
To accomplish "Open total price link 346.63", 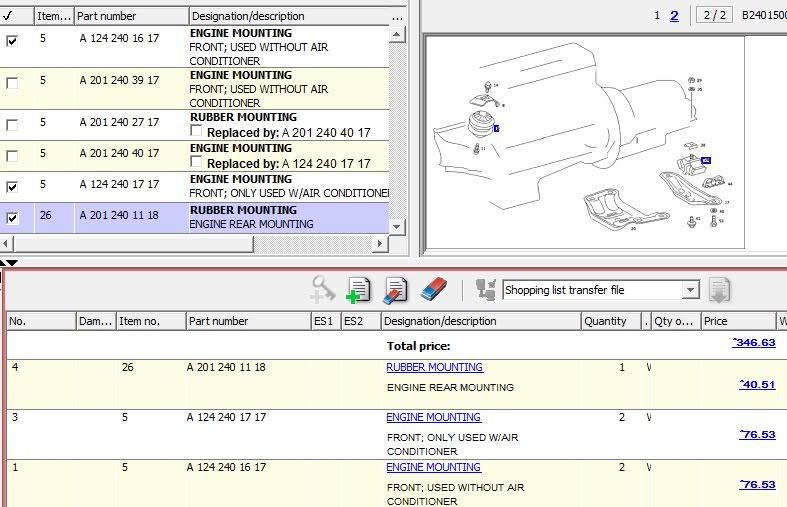I will [754, 343].
